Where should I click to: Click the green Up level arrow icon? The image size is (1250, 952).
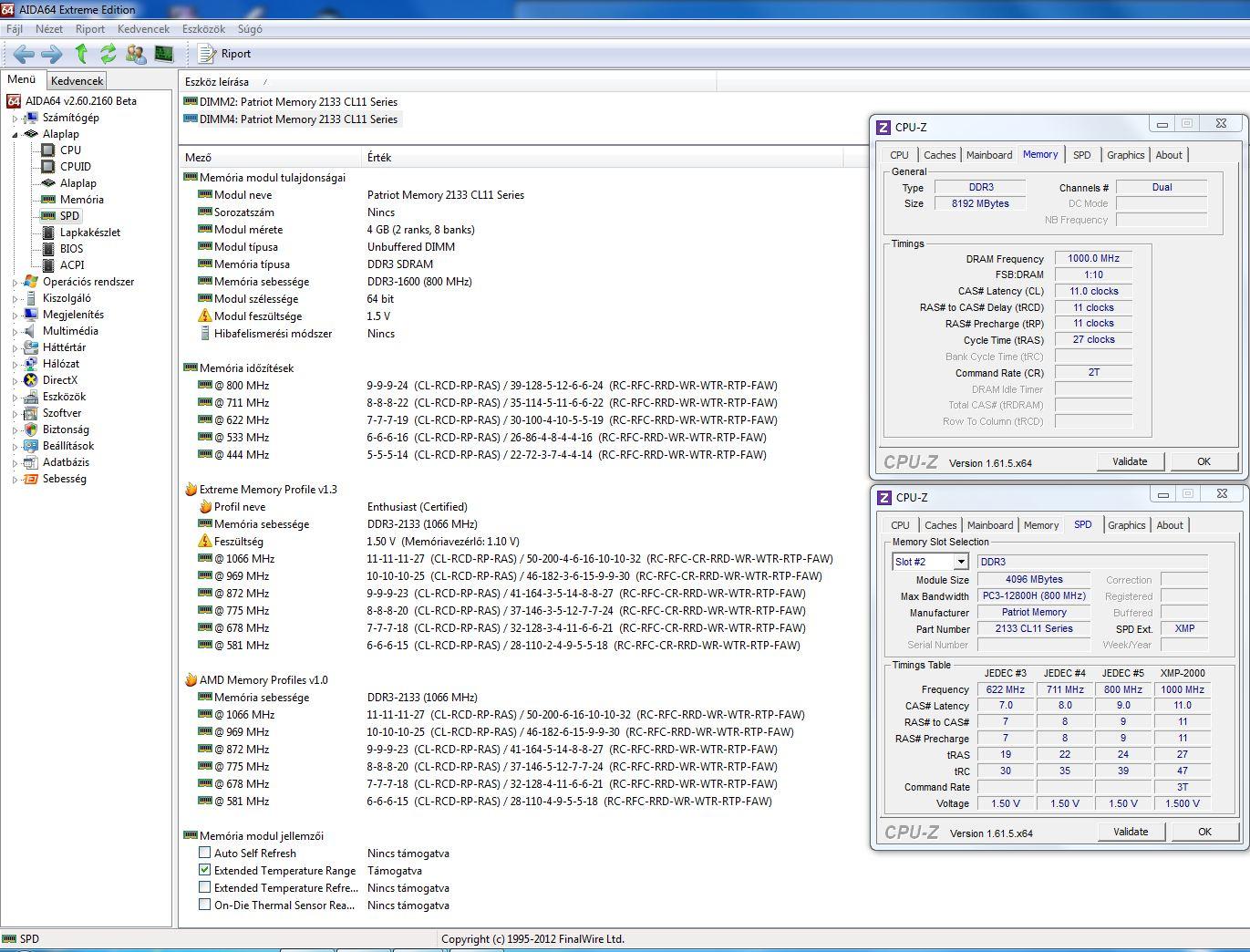(x=81, y=54)
